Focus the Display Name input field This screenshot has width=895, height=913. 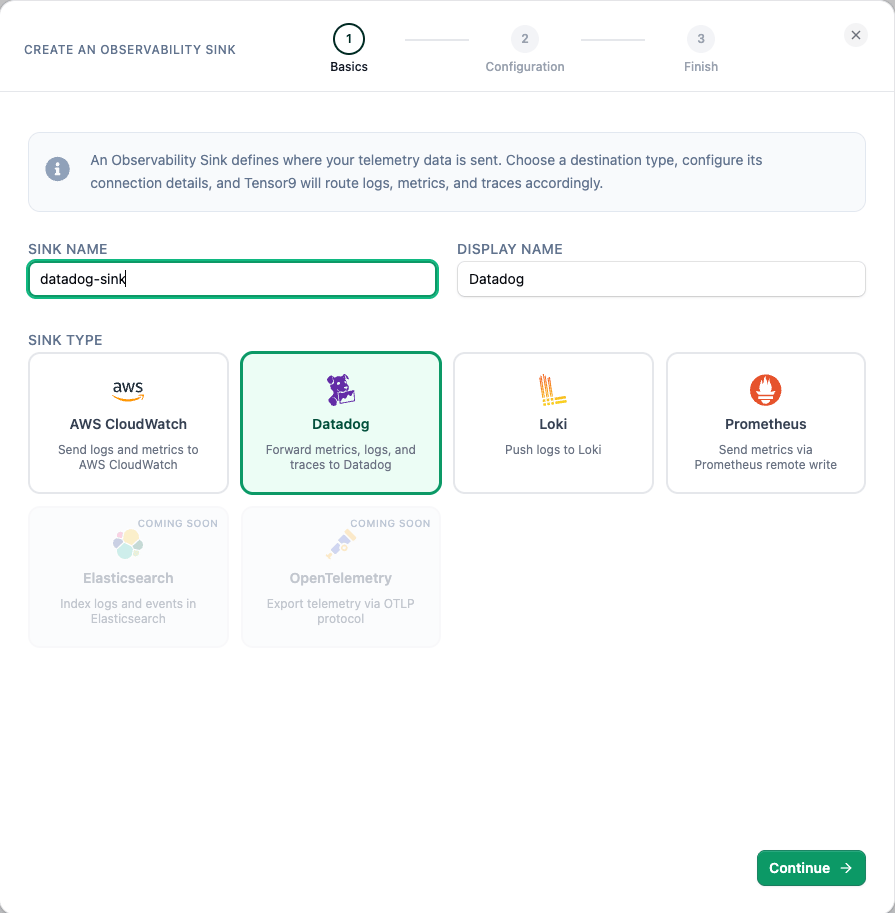point(661,279)
